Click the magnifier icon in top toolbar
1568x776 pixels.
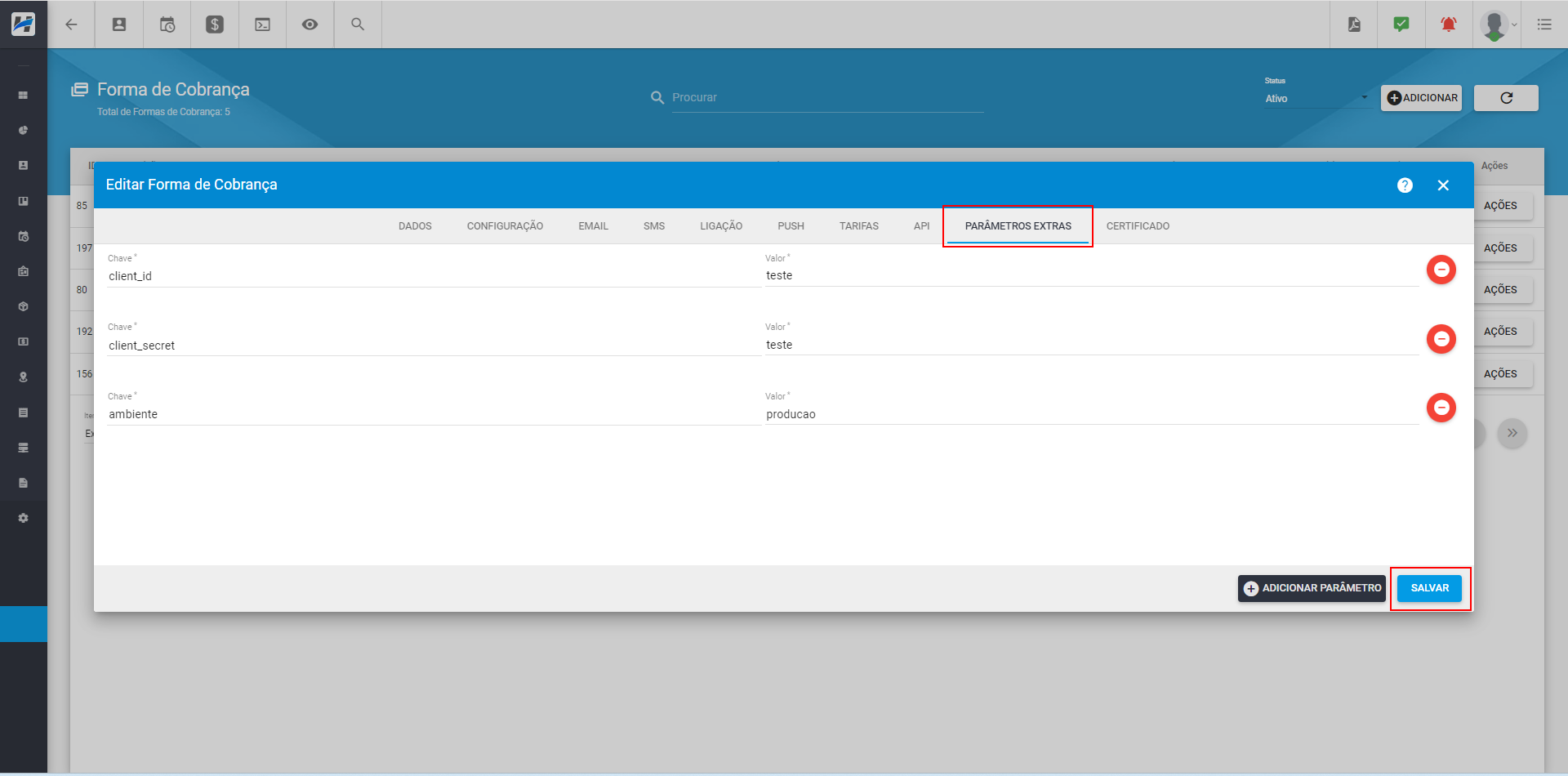(x=358, y=25)
